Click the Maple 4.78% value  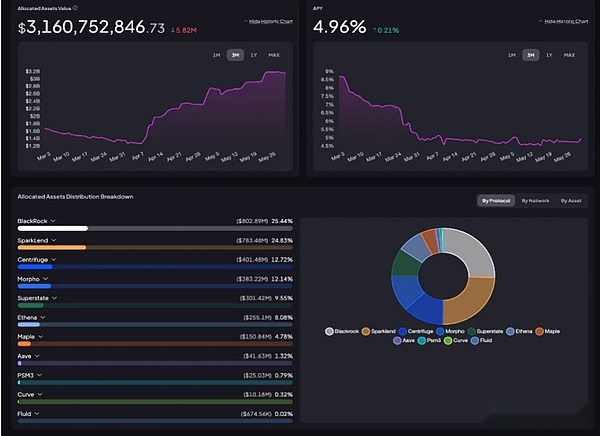284,337
